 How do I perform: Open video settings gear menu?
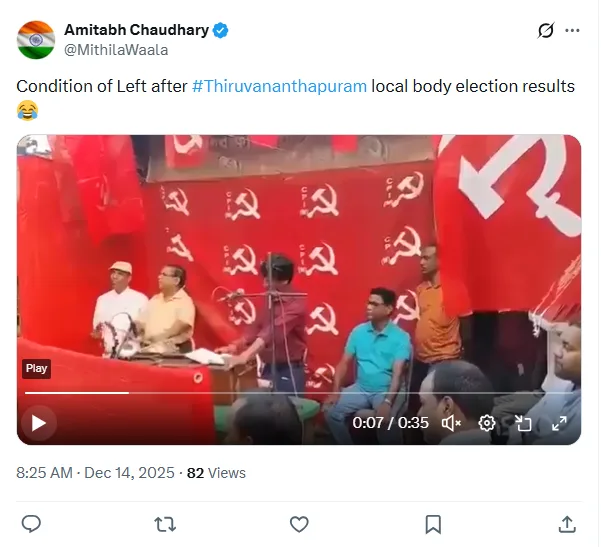coord(487,423)
